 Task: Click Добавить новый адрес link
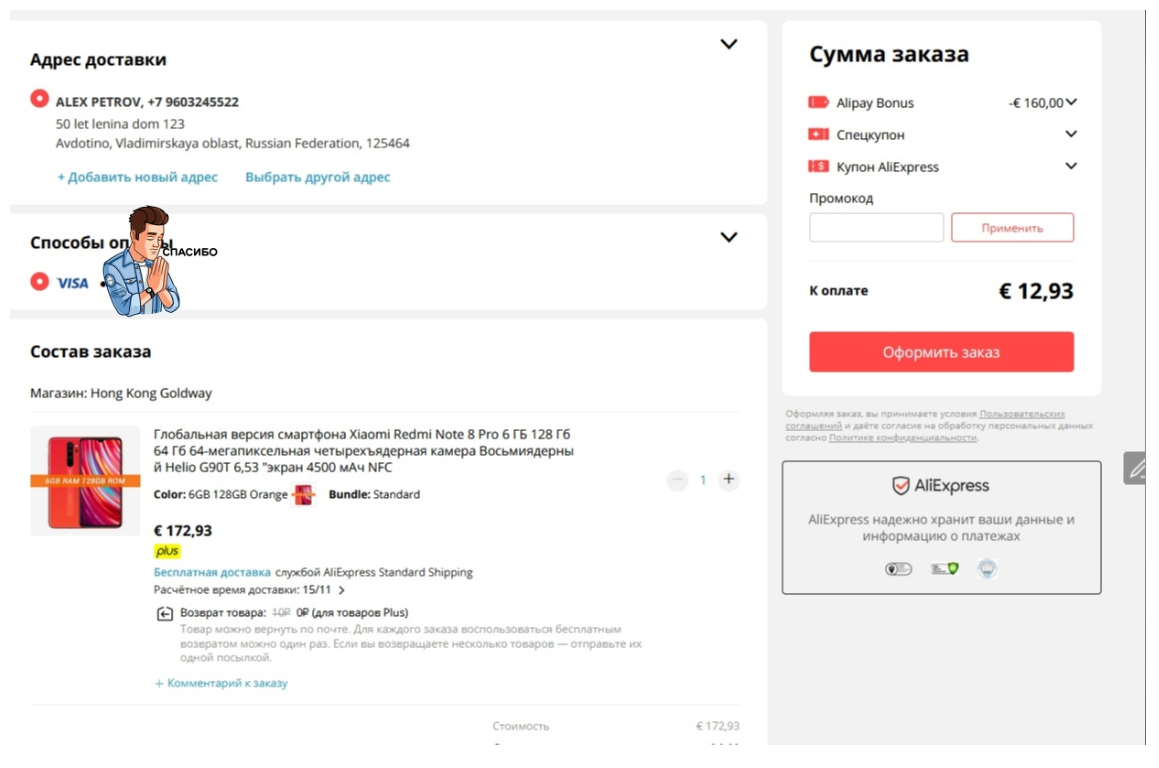pyautogui.click(x=137, y=177)
